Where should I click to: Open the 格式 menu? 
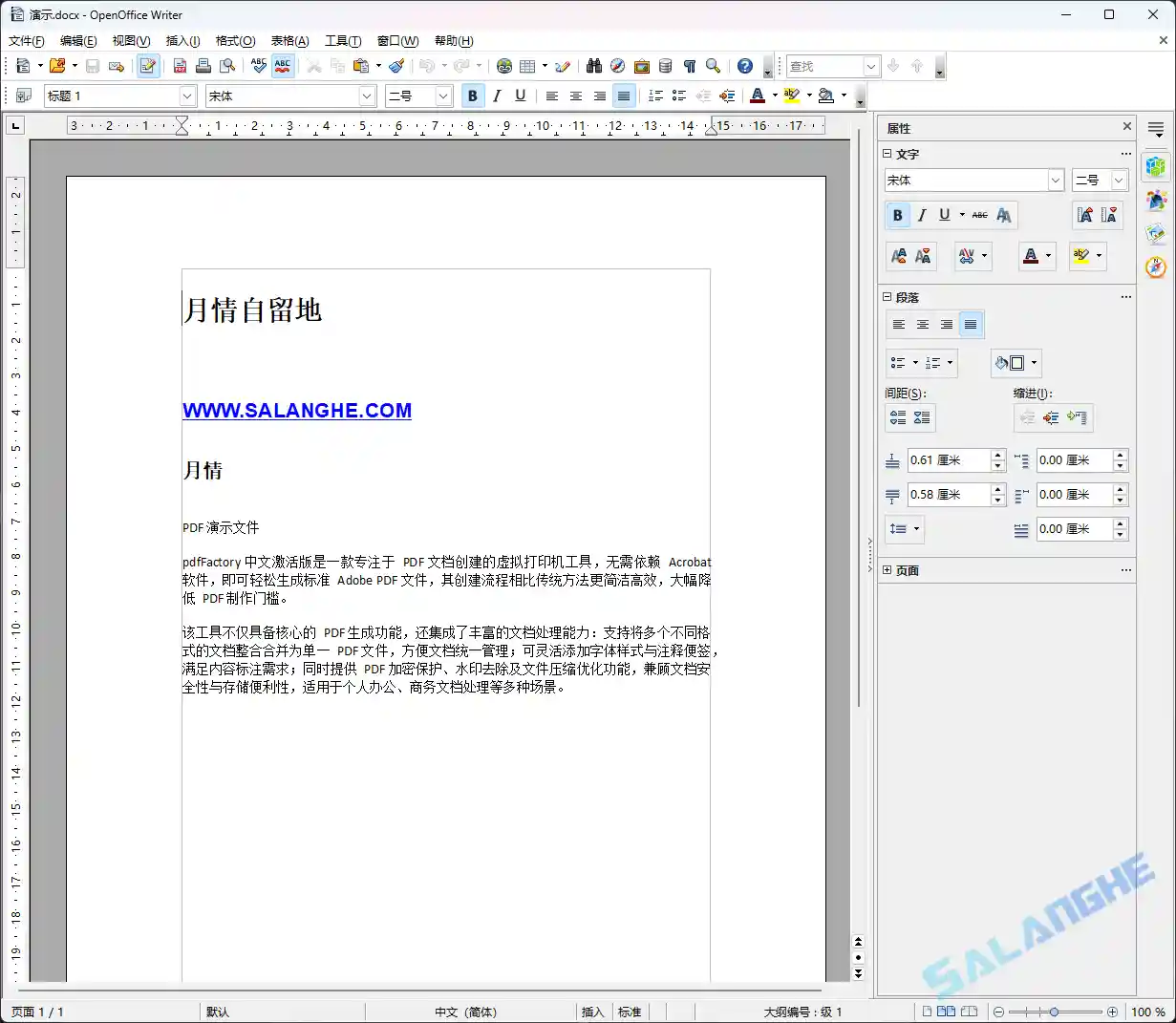[234, 41]
